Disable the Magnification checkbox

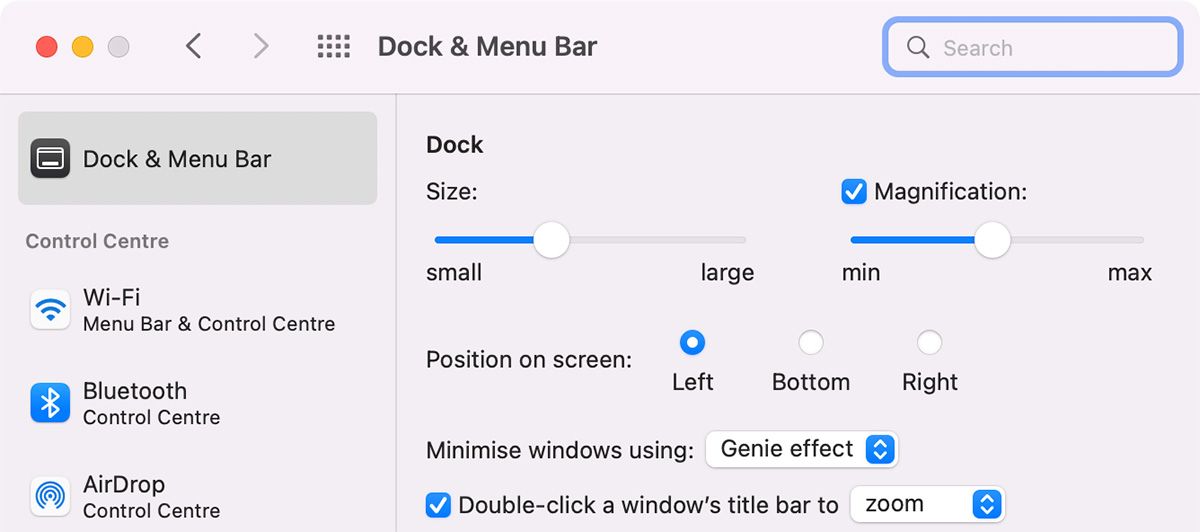[854, 191]
